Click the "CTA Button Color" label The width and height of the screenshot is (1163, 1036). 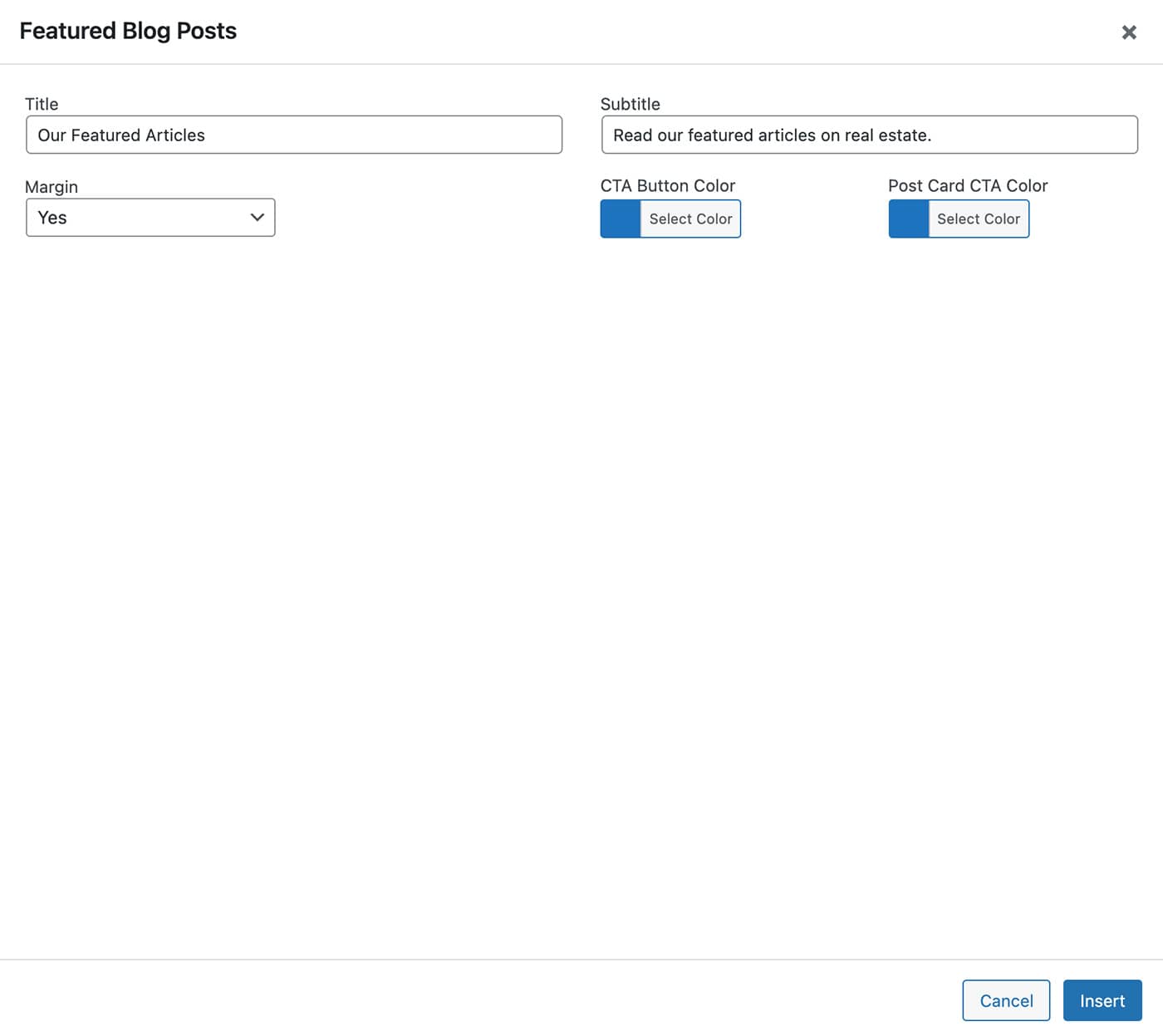(667, 185)
